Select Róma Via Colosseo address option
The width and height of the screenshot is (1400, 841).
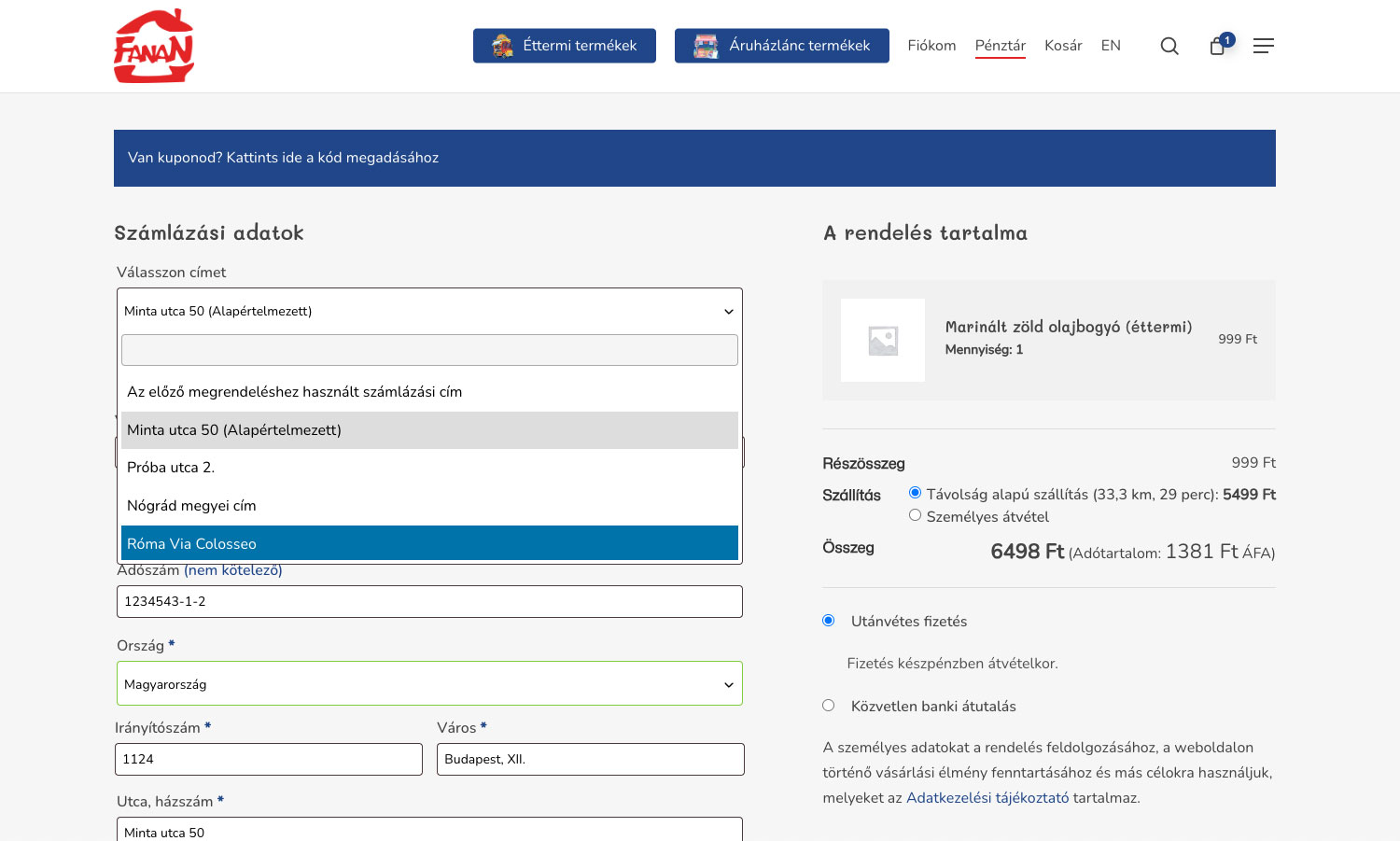(429, 543)
